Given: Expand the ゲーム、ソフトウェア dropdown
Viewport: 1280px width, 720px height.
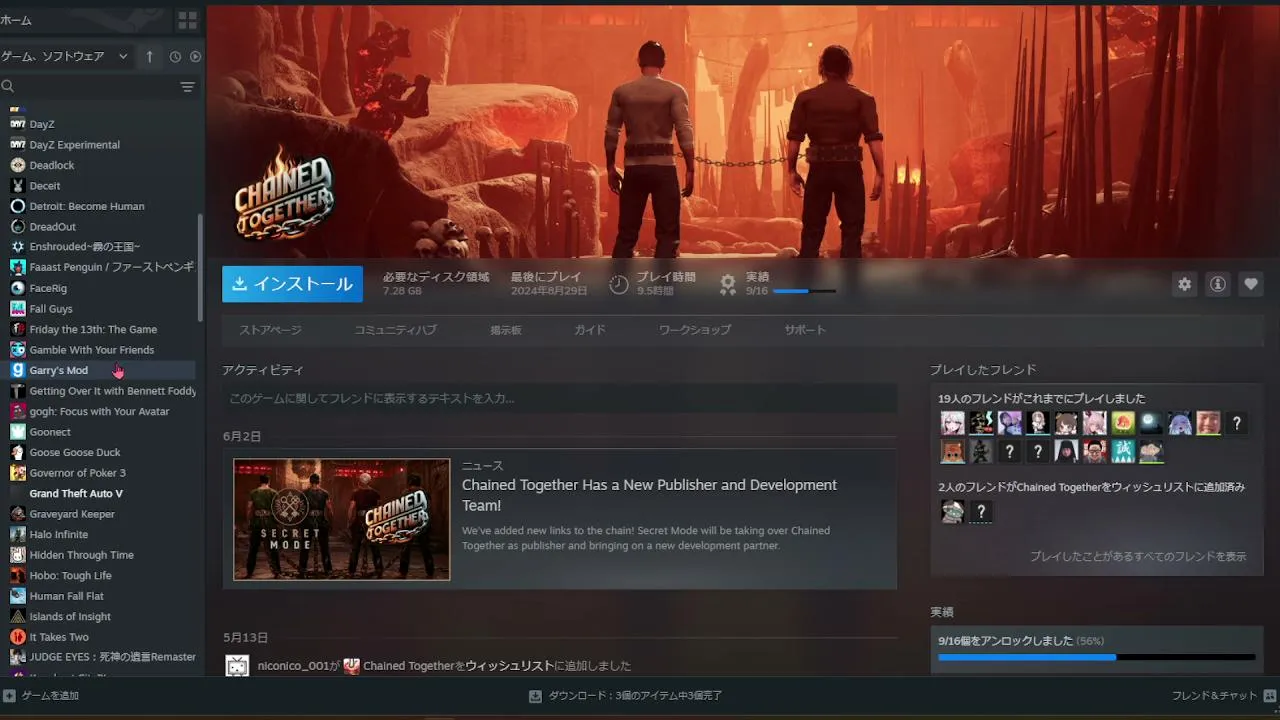Looking at the screenshot, I should (x=66, y=57).
